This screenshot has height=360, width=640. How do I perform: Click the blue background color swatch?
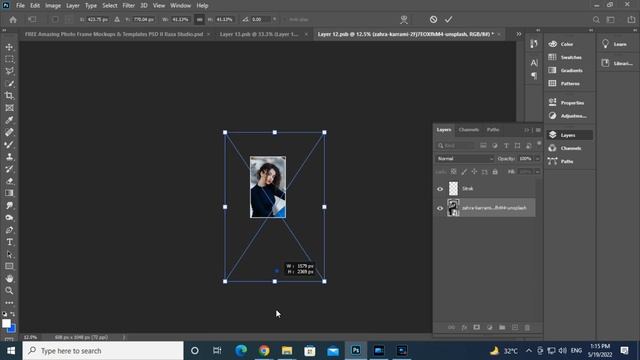click(13, 329)
